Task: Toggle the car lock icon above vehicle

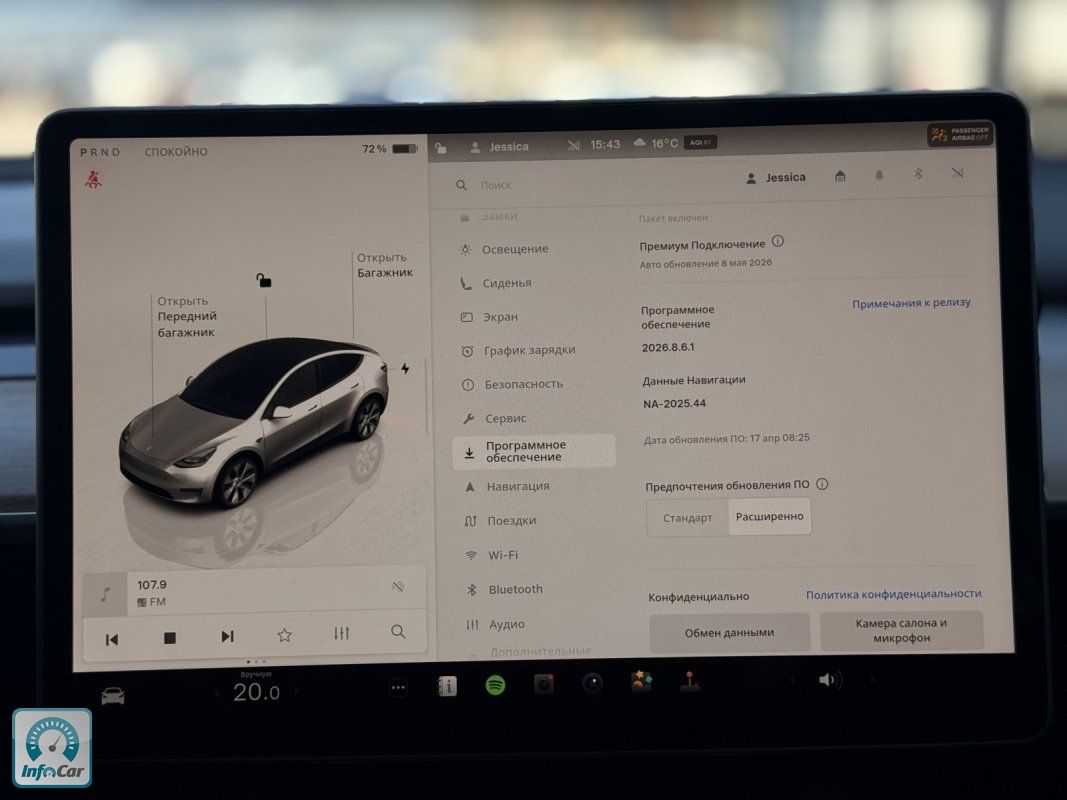Action: click(264, 280)
